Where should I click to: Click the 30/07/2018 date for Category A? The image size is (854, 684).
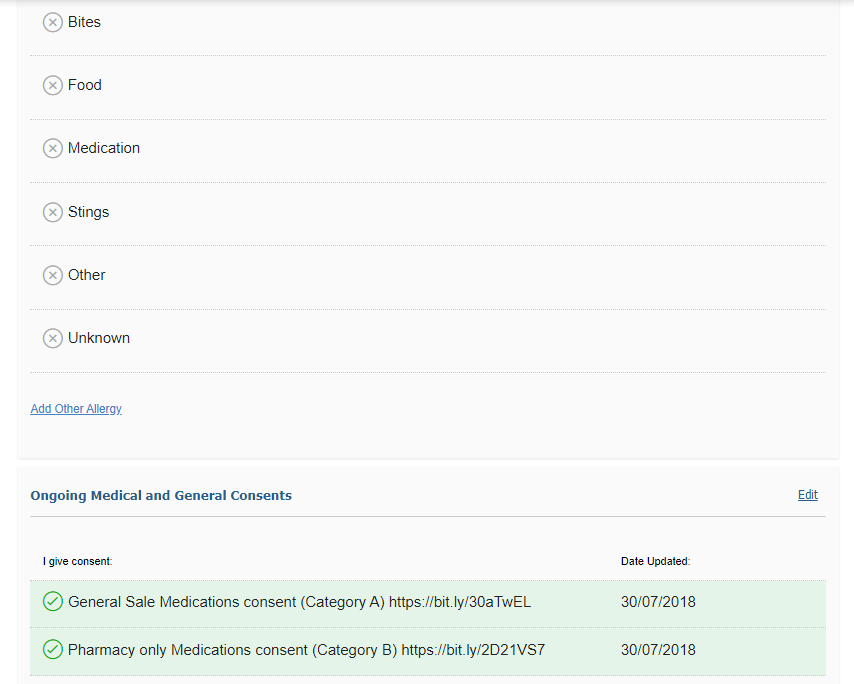(x=658, y=602)
